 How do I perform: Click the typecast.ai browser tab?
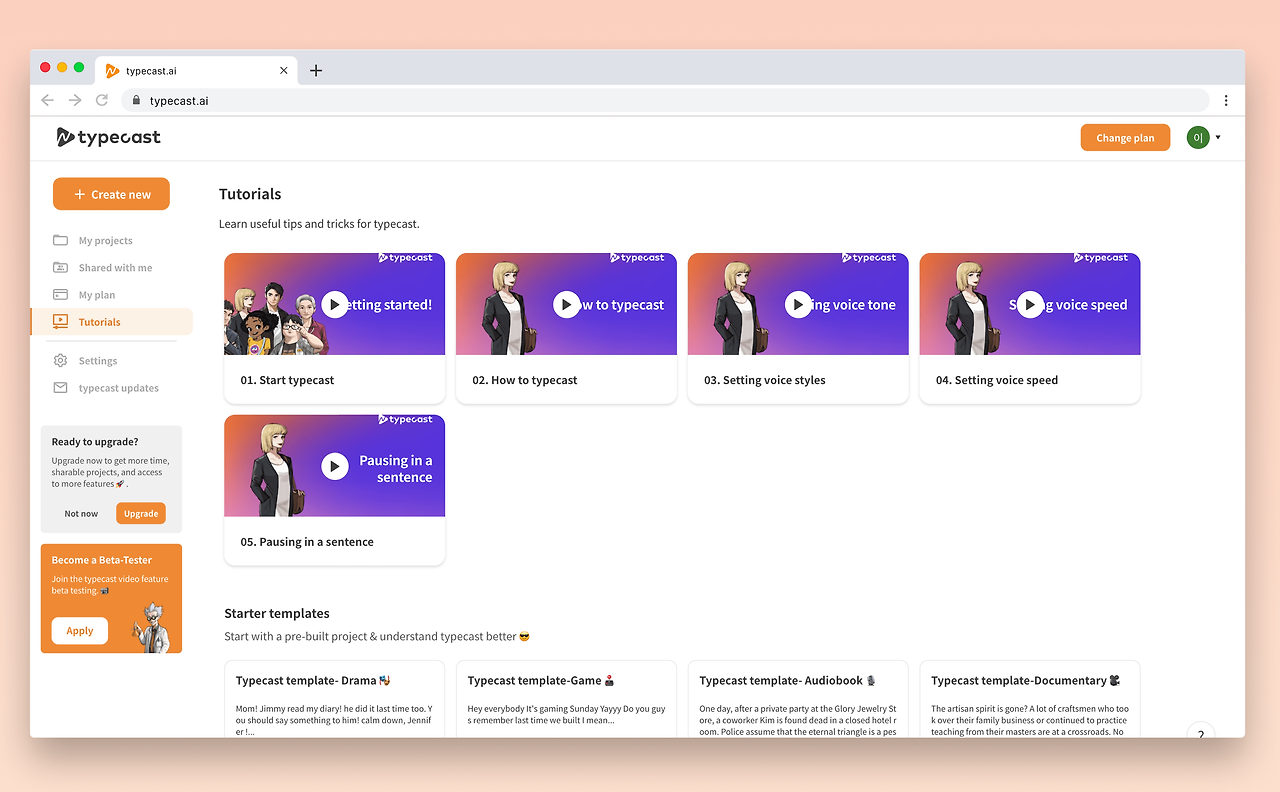pyautogui.click(x=197, y=70)
